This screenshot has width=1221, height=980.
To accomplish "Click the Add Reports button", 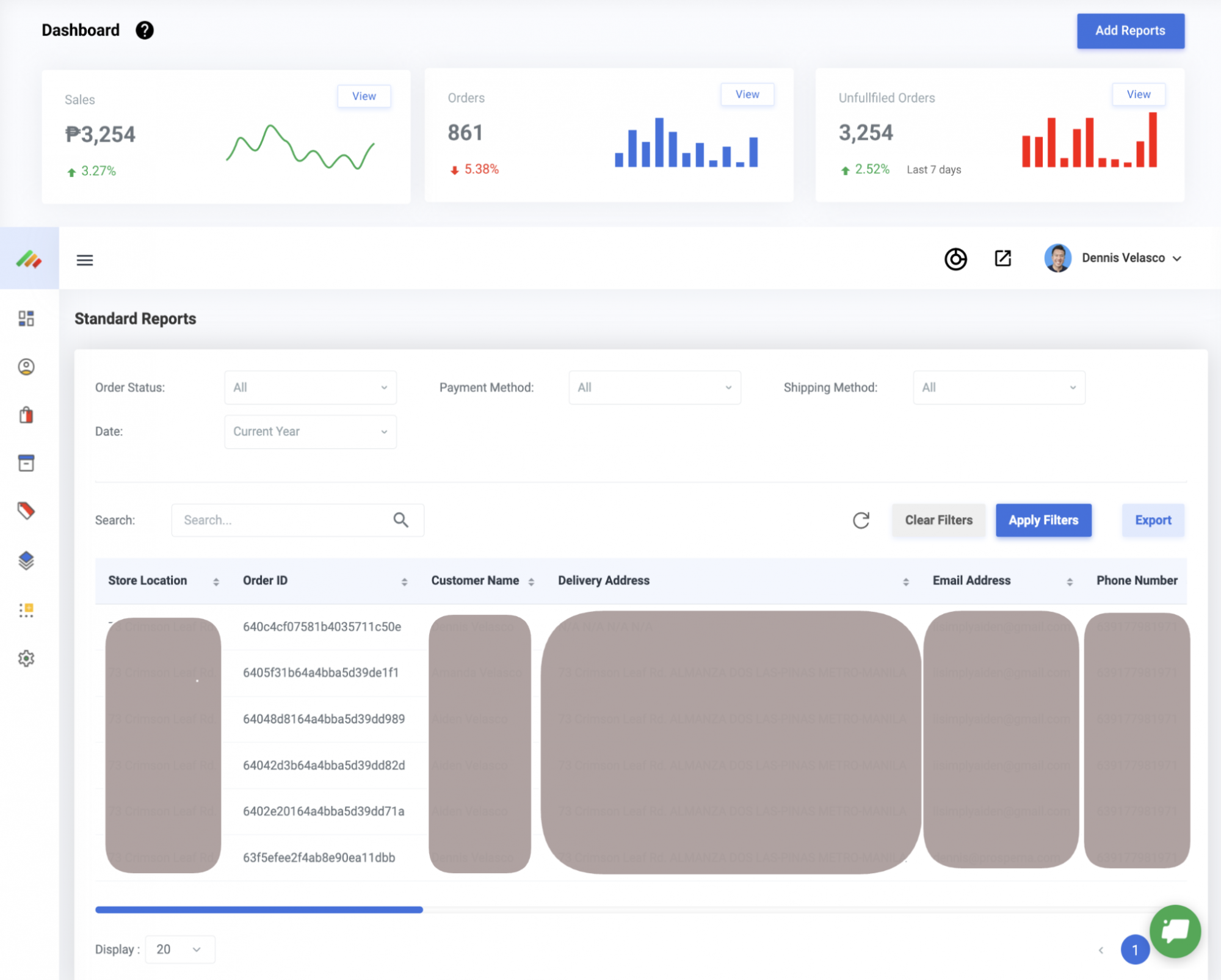I will (1130, 31).
